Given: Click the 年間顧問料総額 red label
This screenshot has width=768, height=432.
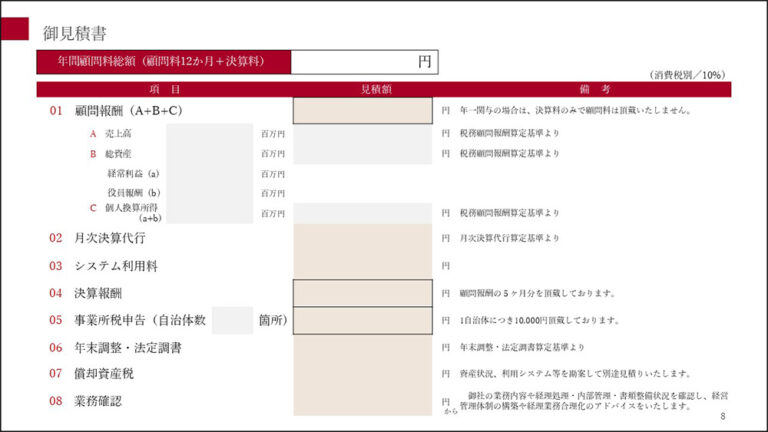Looking at the screenshot, I should (x=164, y=62).
